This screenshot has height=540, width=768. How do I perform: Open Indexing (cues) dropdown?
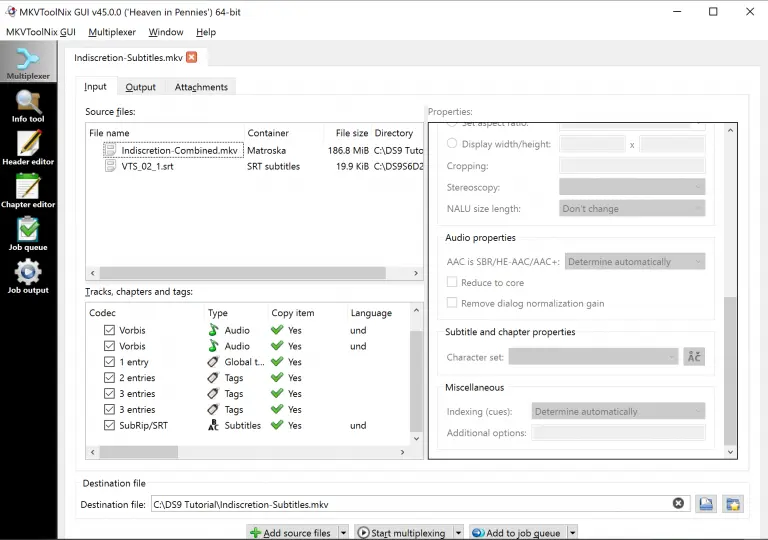618,411
